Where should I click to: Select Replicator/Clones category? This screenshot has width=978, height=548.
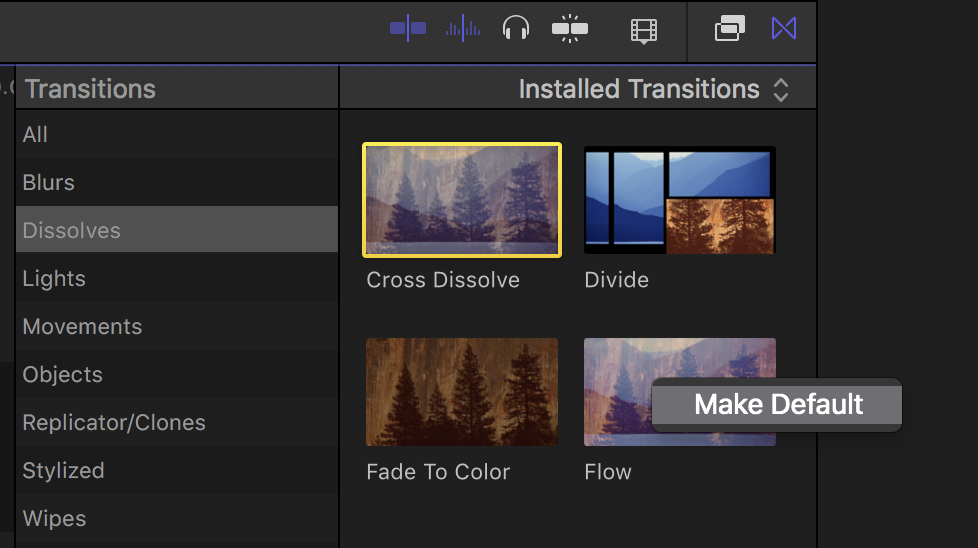(x=114, y=423)
